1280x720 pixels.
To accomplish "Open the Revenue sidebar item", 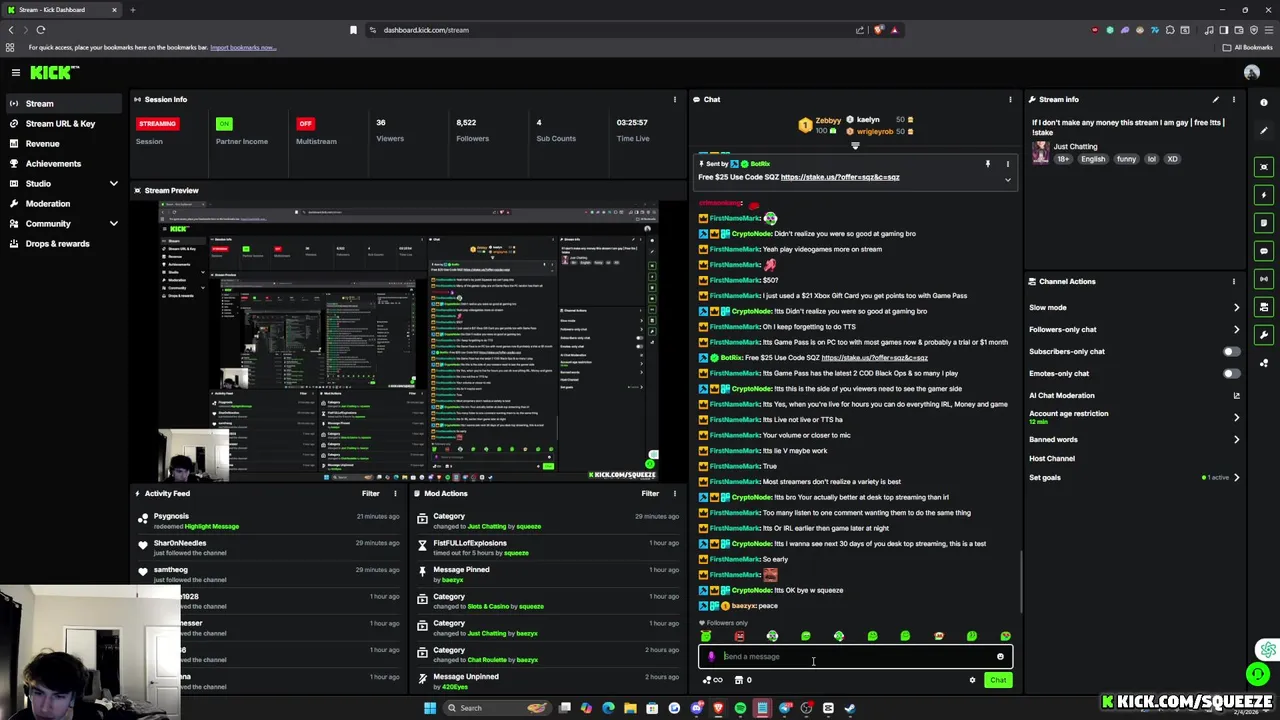I will pyautogui.click(x=65, y=143).
